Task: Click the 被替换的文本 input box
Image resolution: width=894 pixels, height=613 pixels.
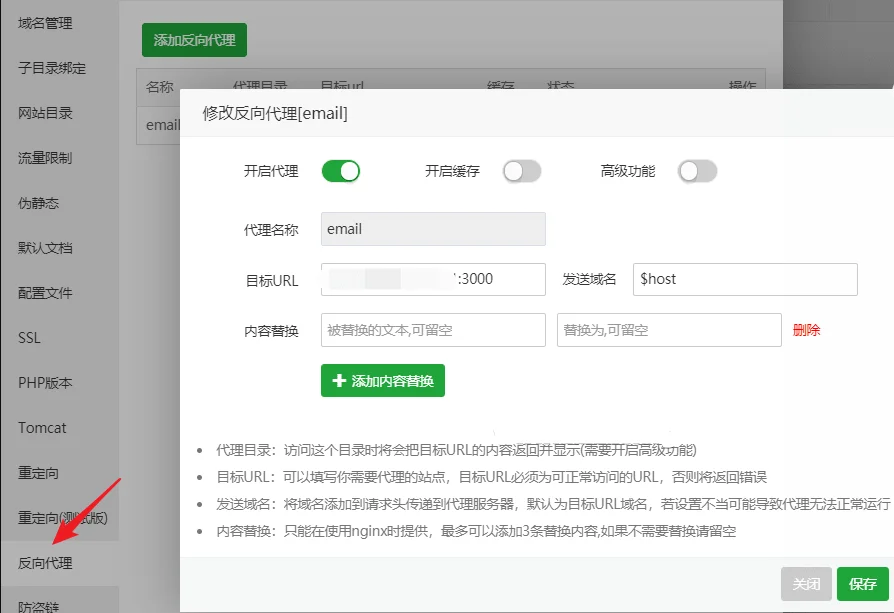Action: [433, 330]
